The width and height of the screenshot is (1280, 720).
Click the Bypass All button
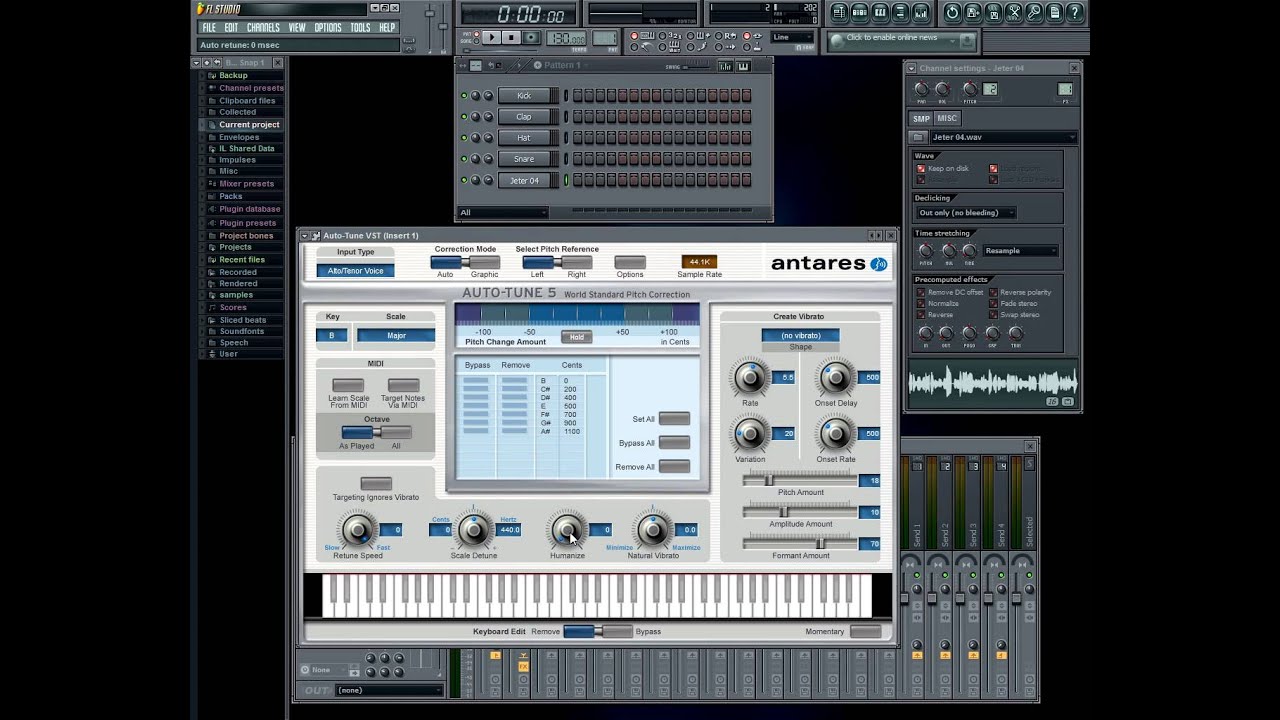pos(674,443)
